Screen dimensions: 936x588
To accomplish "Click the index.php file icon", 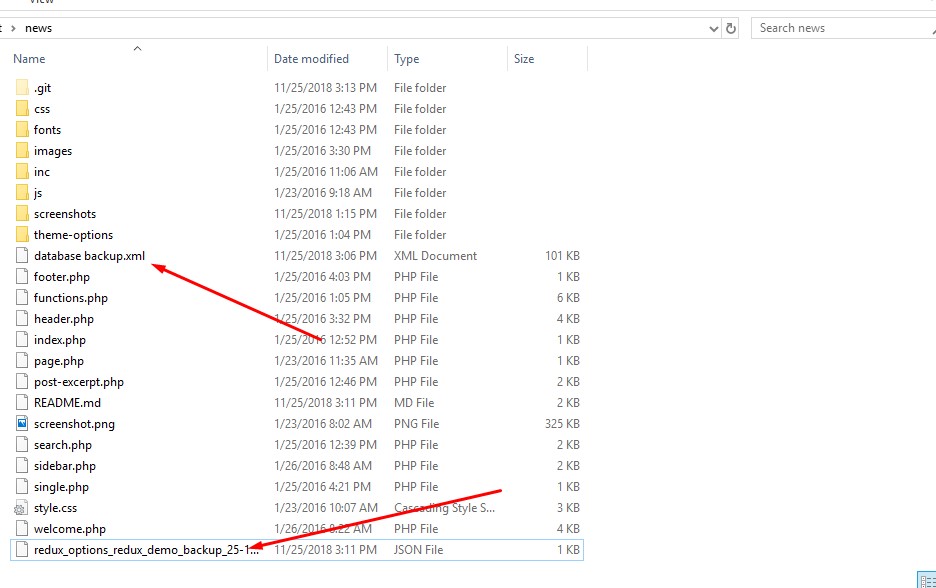I will click(22, 340).
